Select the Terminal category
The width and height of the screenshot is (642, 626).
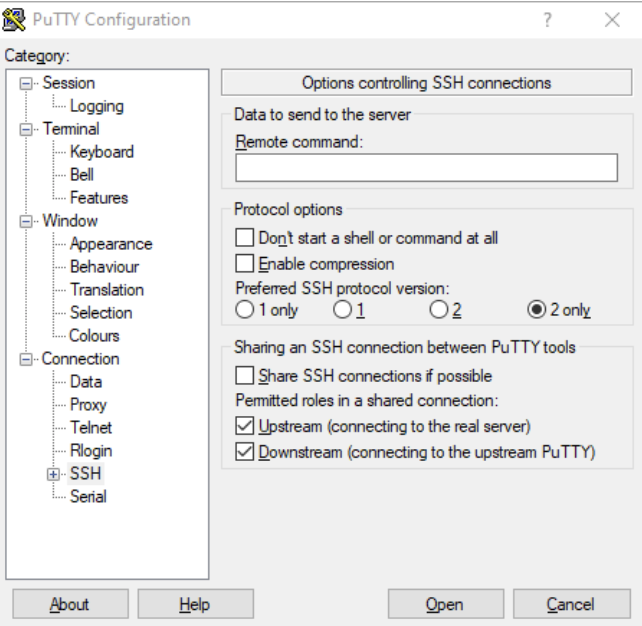(71, 129)
